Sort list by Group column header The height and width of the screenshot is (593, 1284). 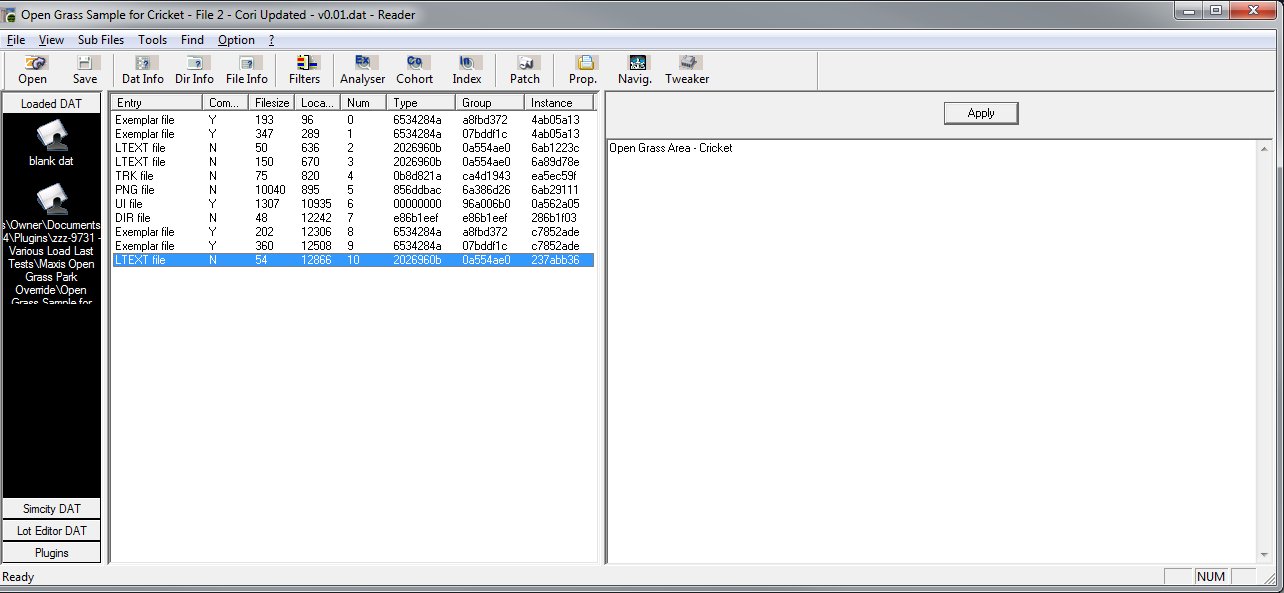(x=490, y=103)
